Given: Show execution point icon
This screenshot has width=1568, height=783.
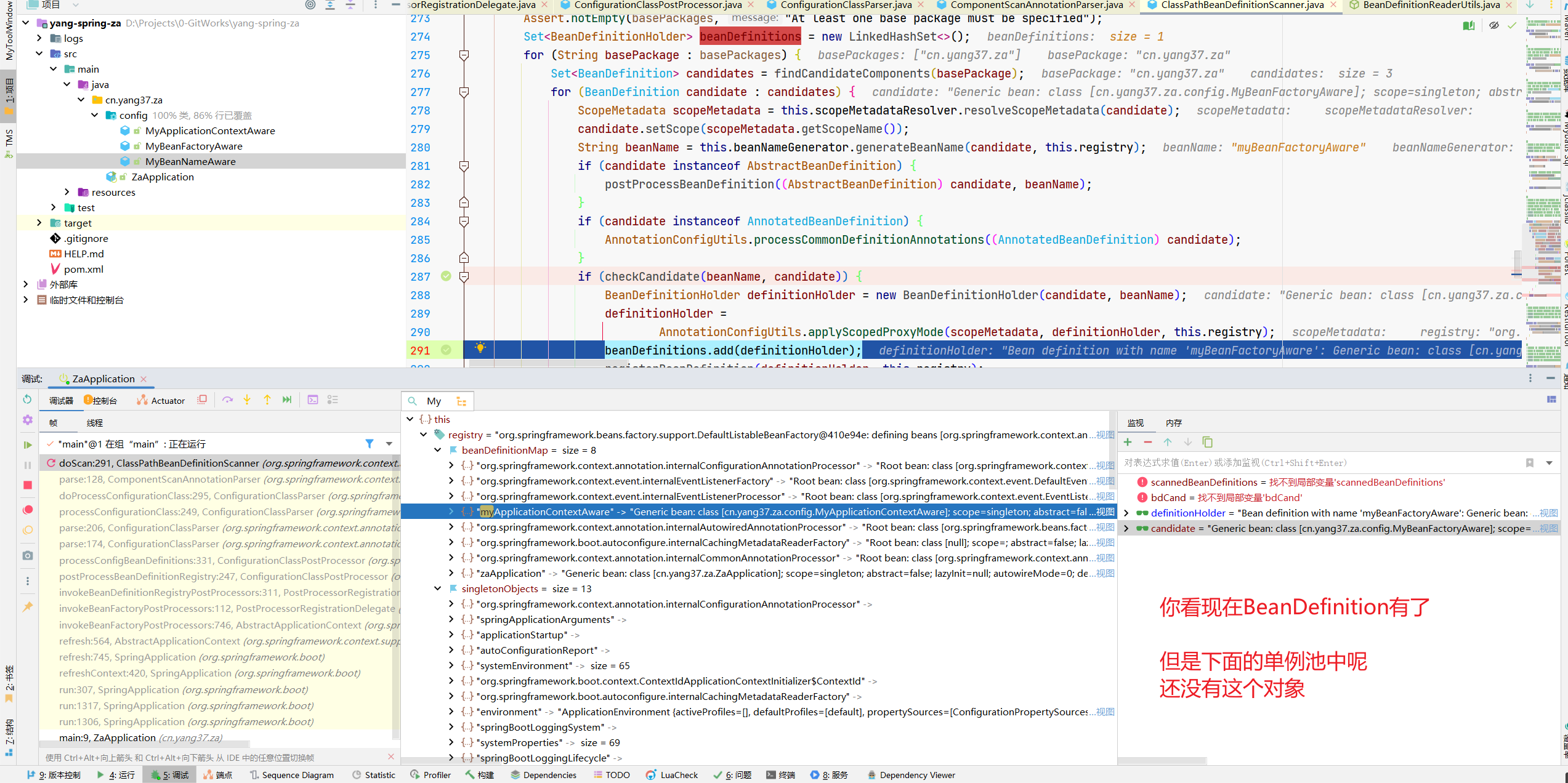Looking at the screenshot, I should (202, 400).
